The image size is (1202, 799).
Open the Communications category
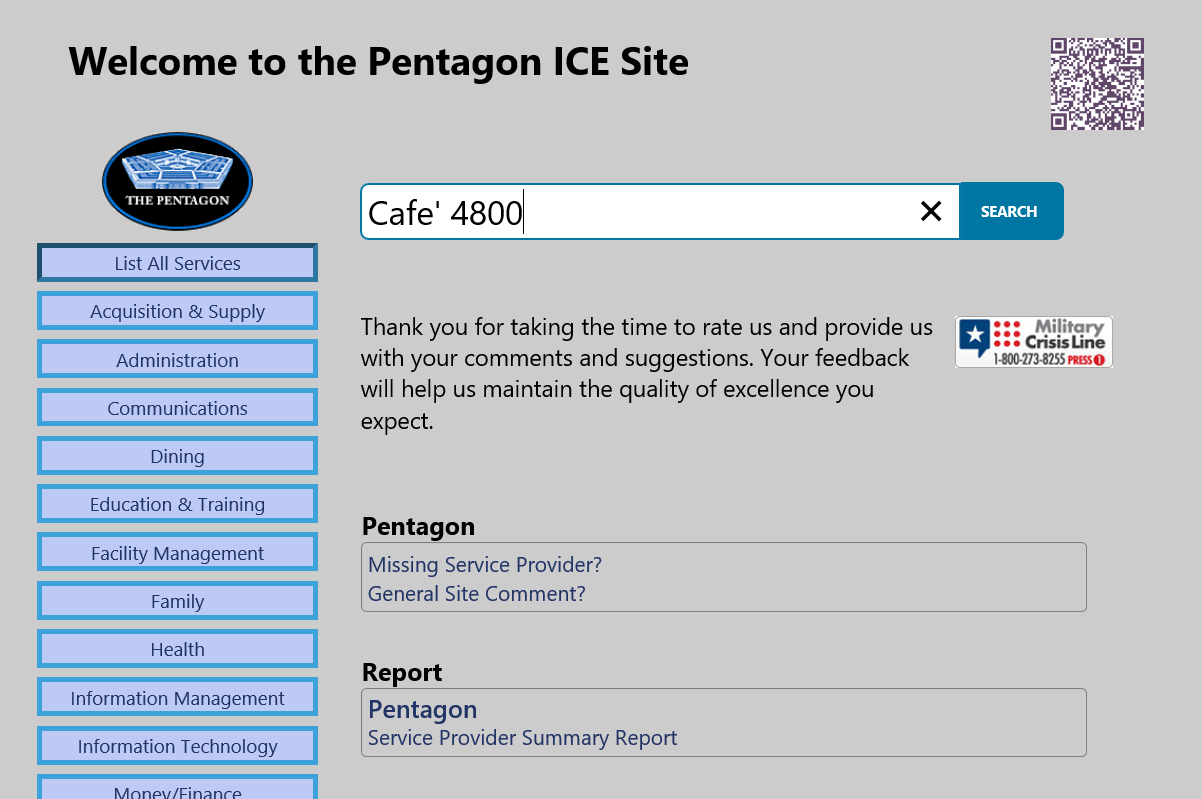(x=177, y=408)
